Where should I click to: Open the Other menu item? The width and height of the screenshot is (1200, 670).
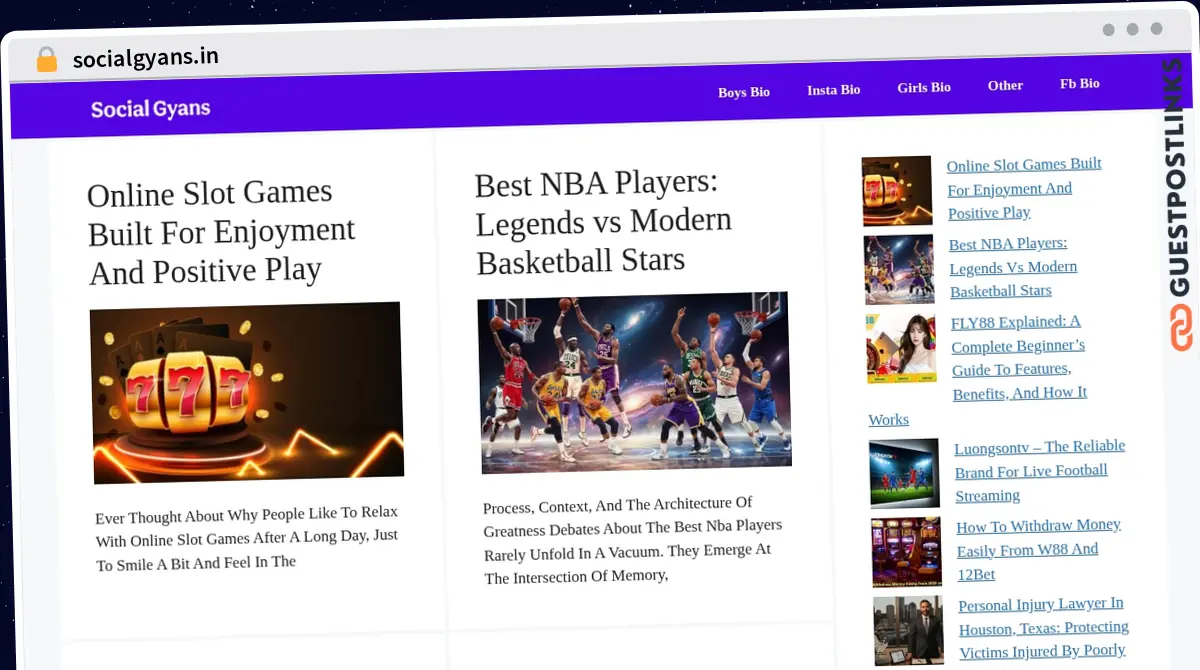(1005, 85)
